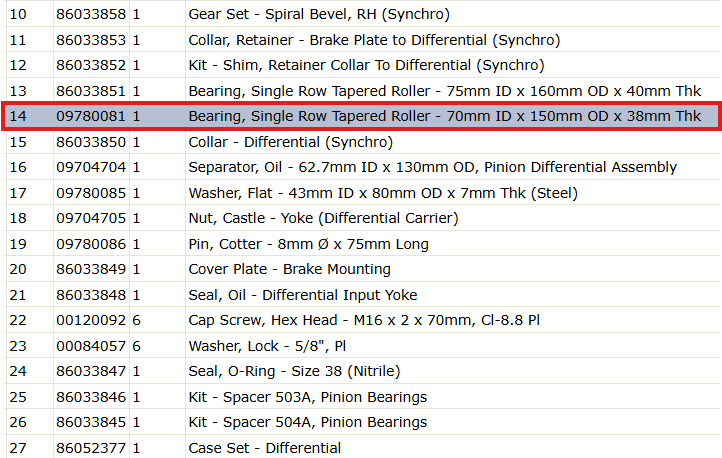This screenshot has height=458, width=722.
Task: Select Cover Plate - Brake Mounting row
Action: coord(361,269)
